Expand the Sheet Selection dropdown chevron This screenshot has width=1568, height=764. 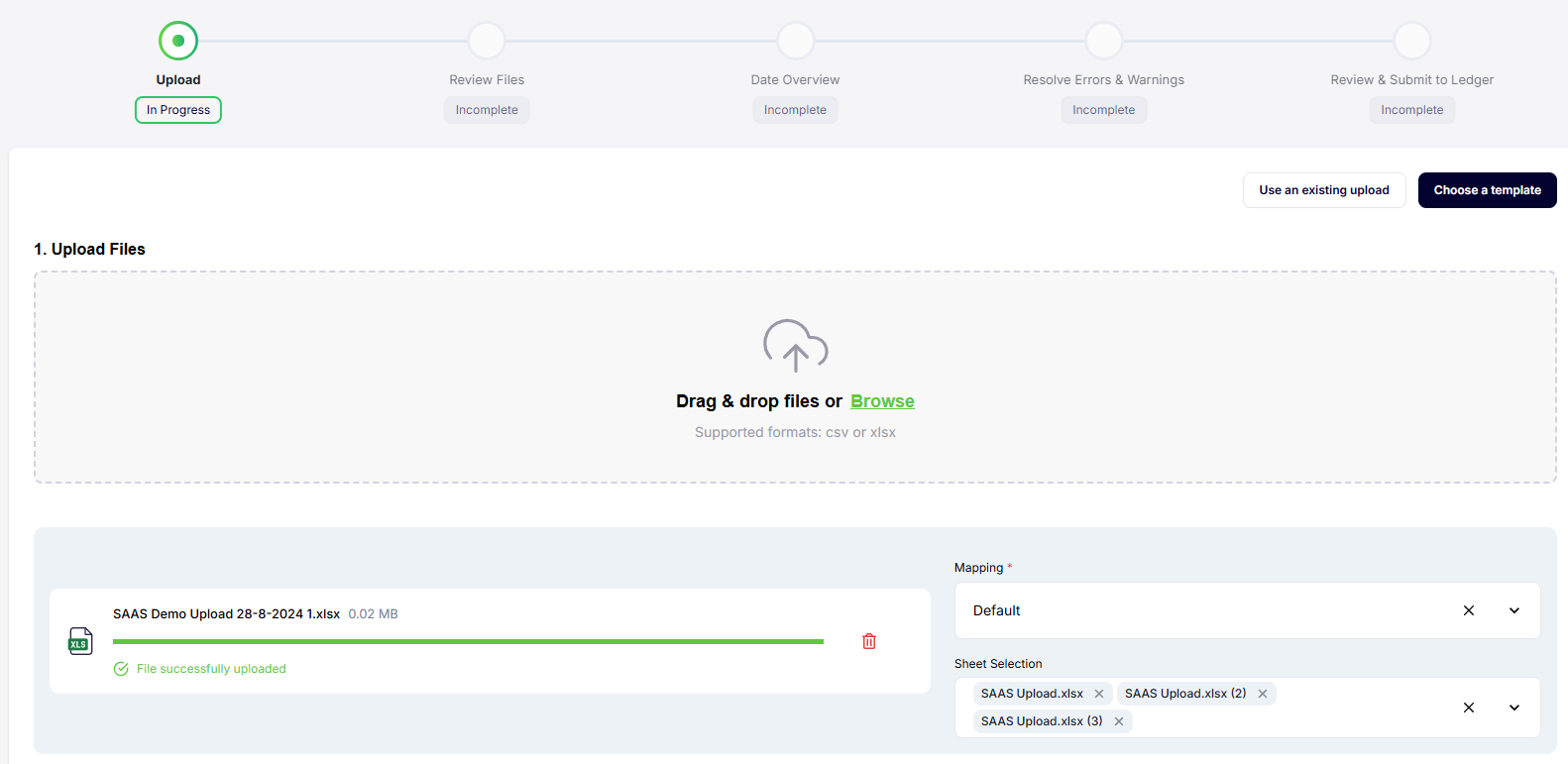coord(1514,708)
